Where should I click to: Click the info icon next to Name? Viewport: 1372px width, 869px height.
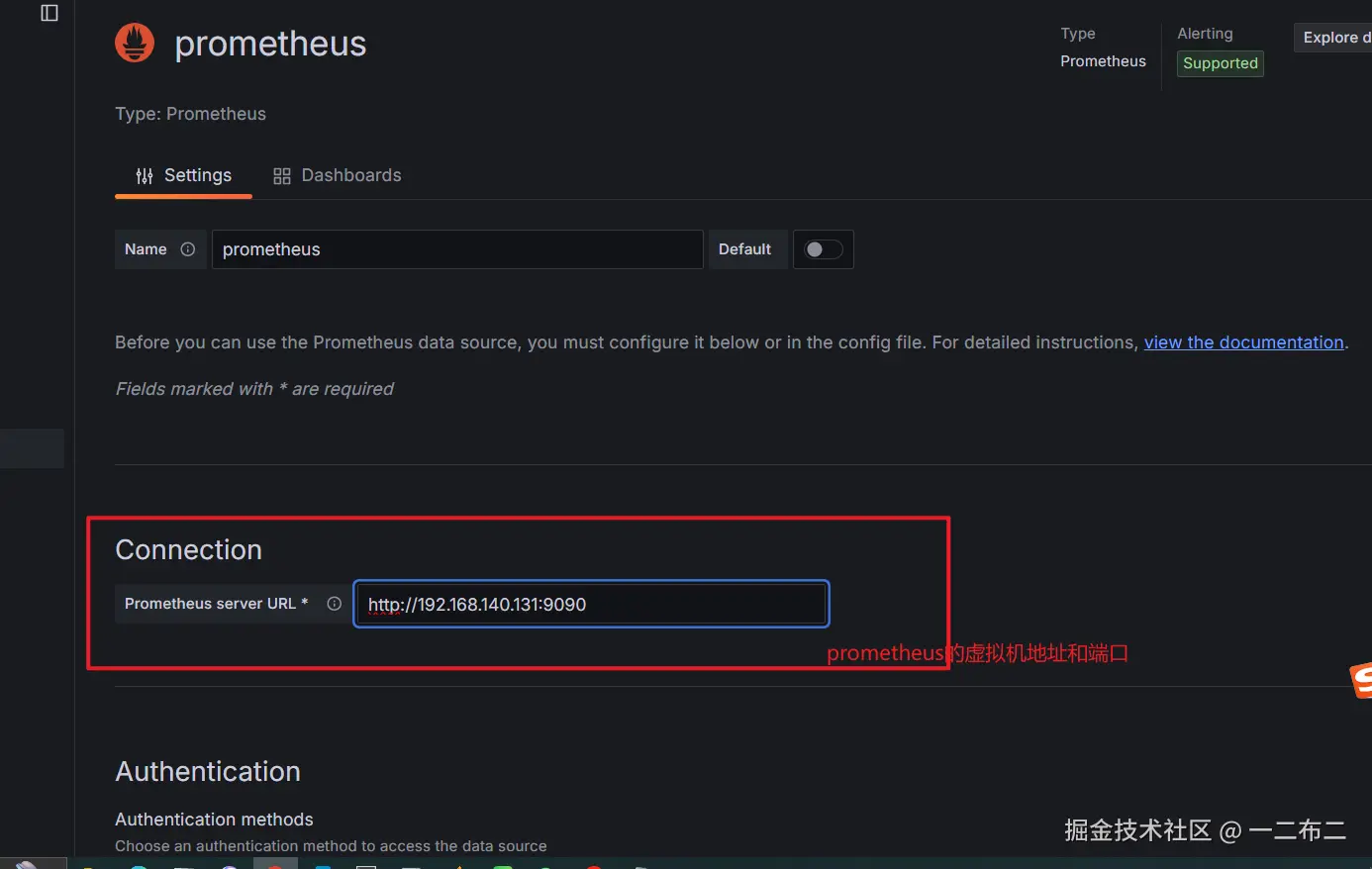pos(188,249)
